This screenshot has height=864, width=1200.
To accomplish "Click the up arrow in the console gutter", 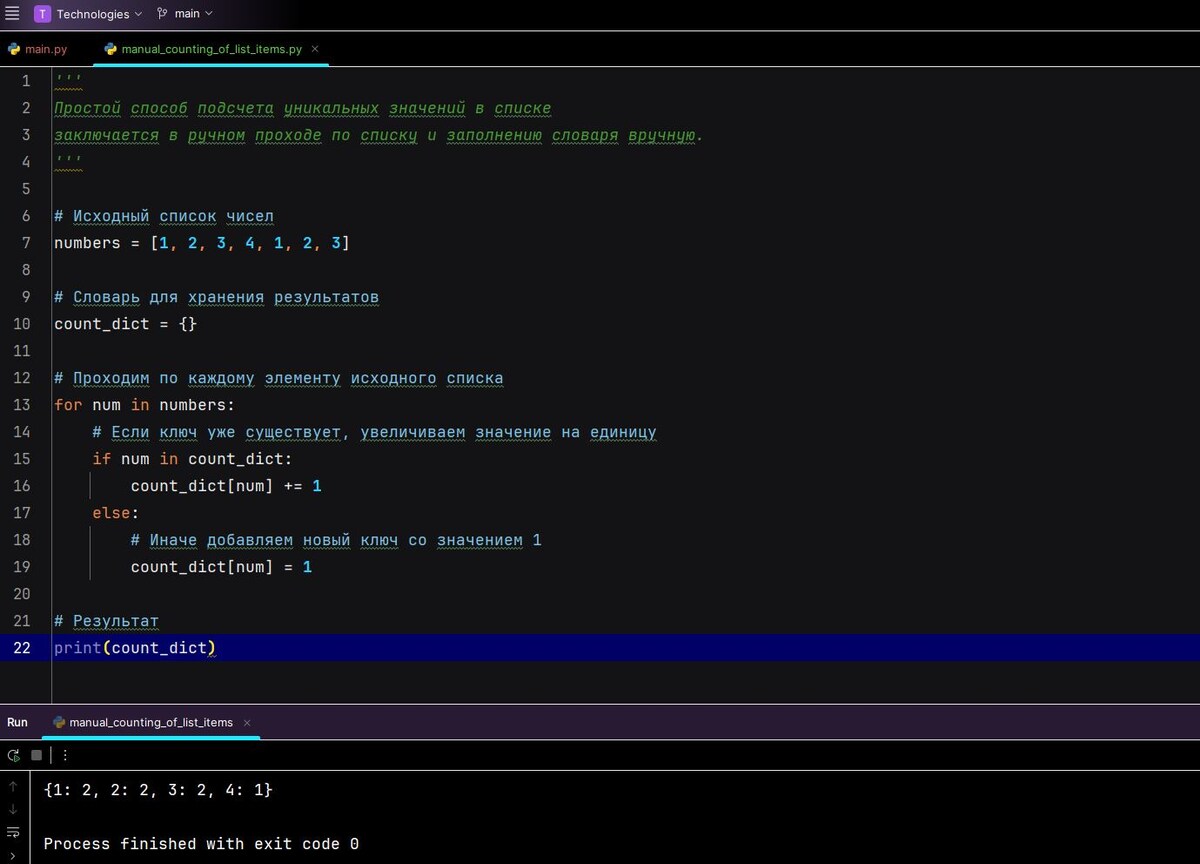I will coord(13,786).
